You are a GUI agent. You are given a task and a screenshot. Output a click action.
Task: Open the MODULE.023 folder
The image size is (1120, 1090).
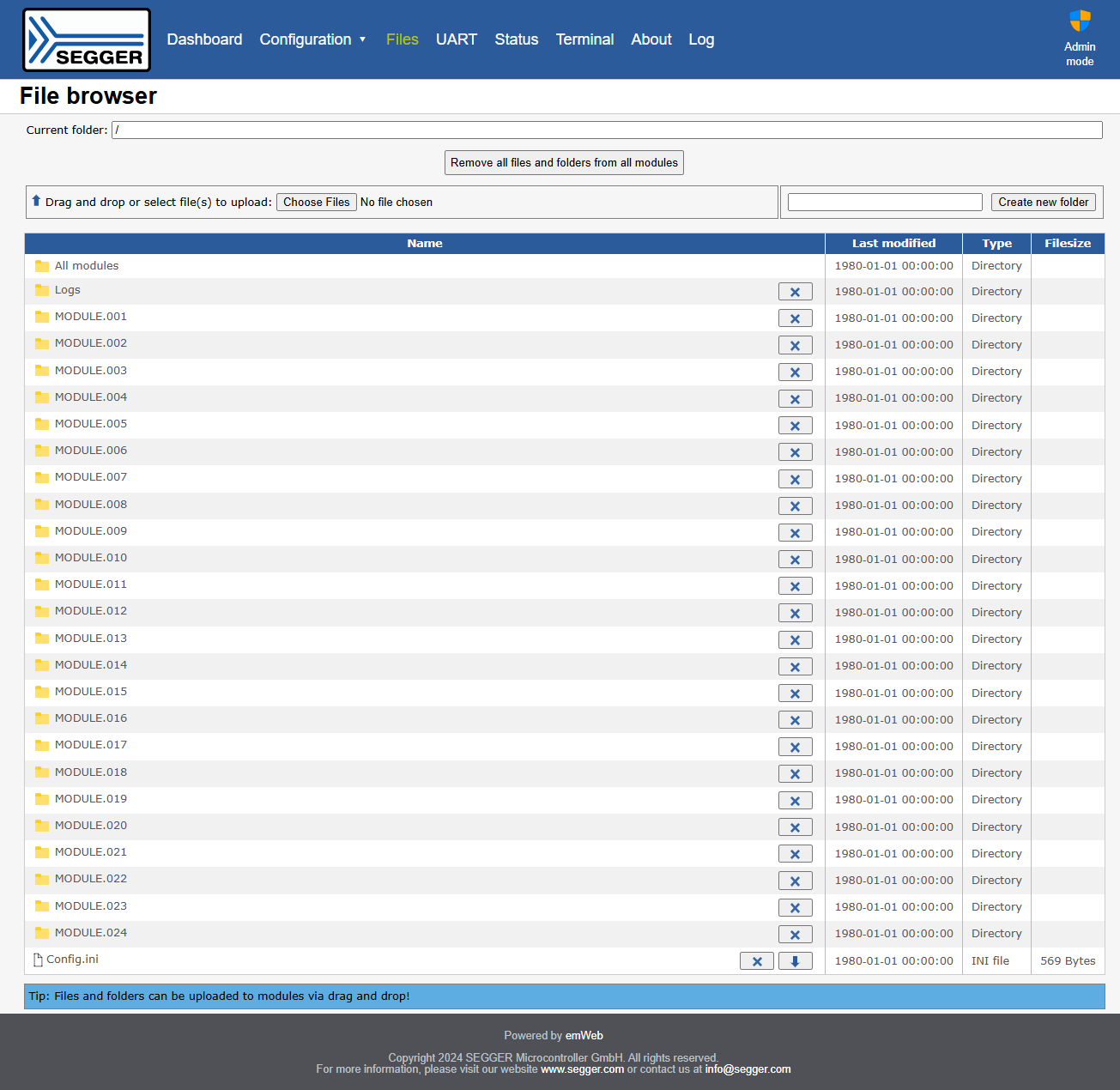click(x=91, y=906)
